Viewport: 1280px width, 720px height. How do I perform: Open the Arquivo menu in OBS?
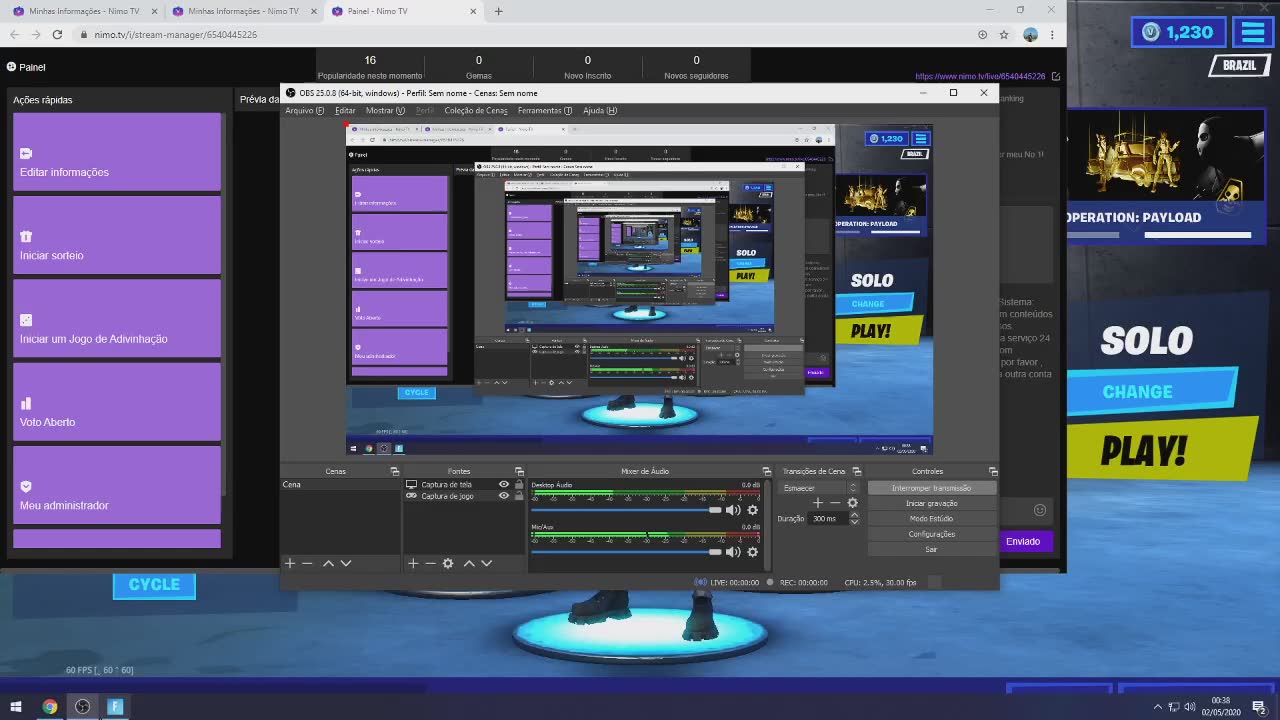pos(304,111)
